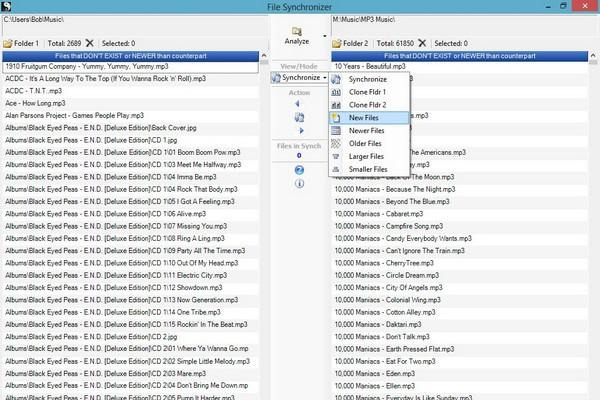Open the help question mark icon
The image size is (600, 400).
pyautogui.click(x=299, y=170)
